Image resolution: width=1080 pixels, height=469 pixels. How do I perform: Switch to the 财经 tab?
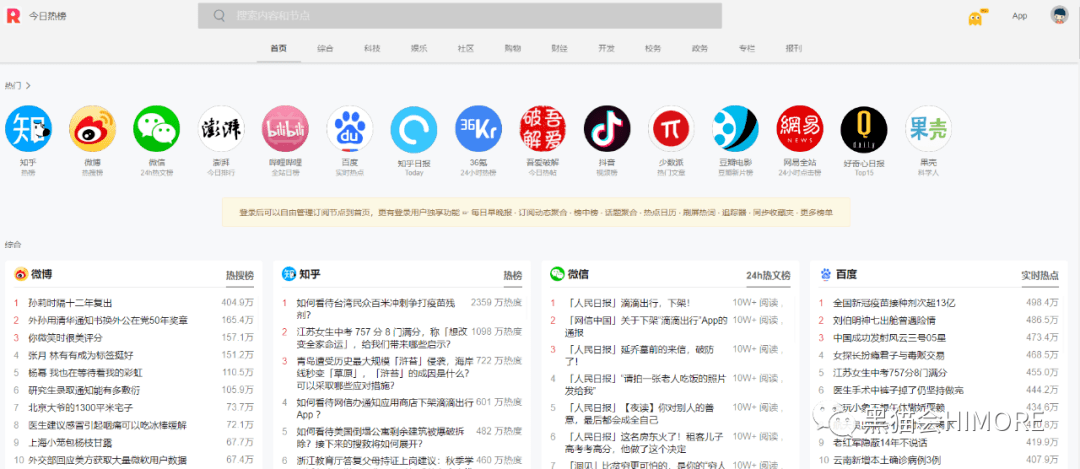point(559,49)
